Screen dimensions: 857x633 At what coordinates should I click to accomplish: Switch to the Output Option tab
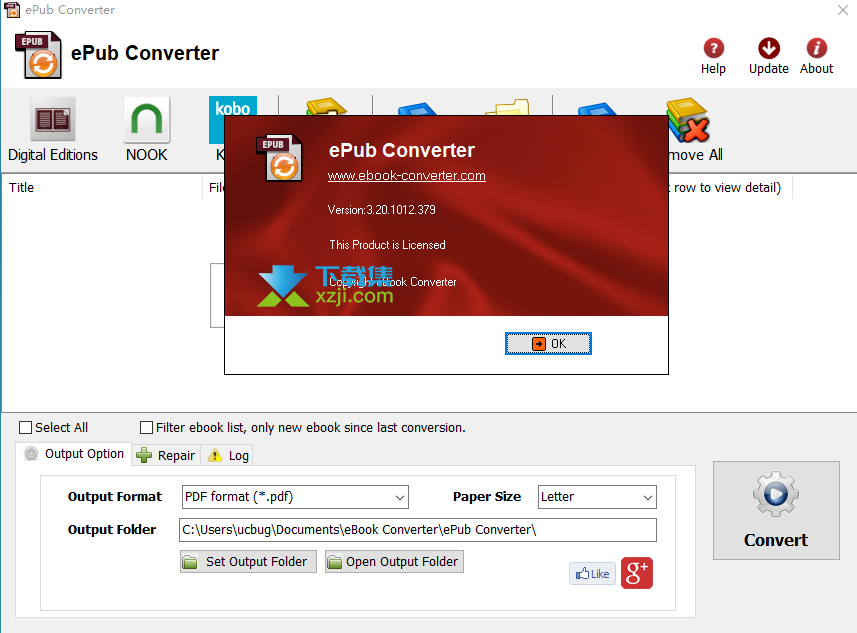coord(74,454)
